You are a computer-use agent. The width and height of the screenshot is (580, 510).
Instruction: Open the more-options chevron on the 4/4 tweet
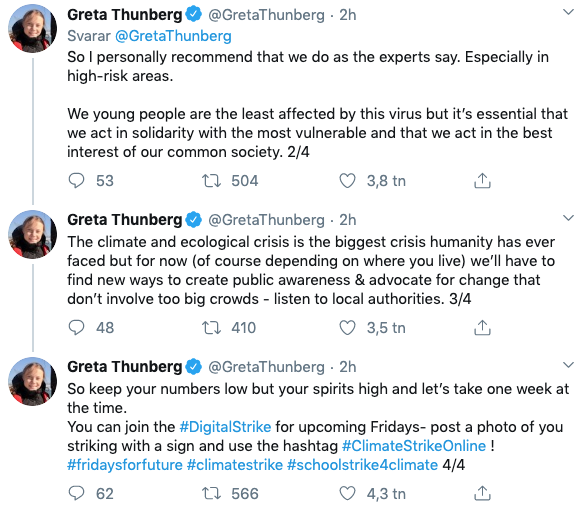coord(568,365)
